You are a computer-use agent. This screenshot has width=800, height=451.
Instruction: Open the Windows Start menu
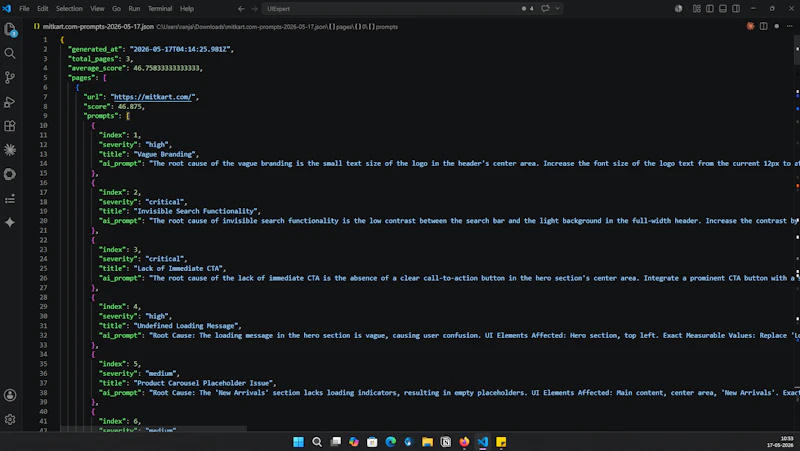298,442
